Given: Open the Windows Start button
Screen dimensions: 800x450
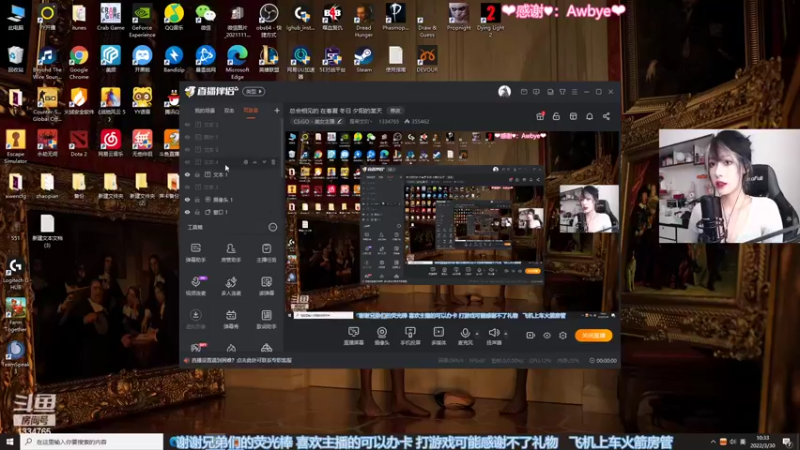Looking at the screenshot, I should [10, 442].
